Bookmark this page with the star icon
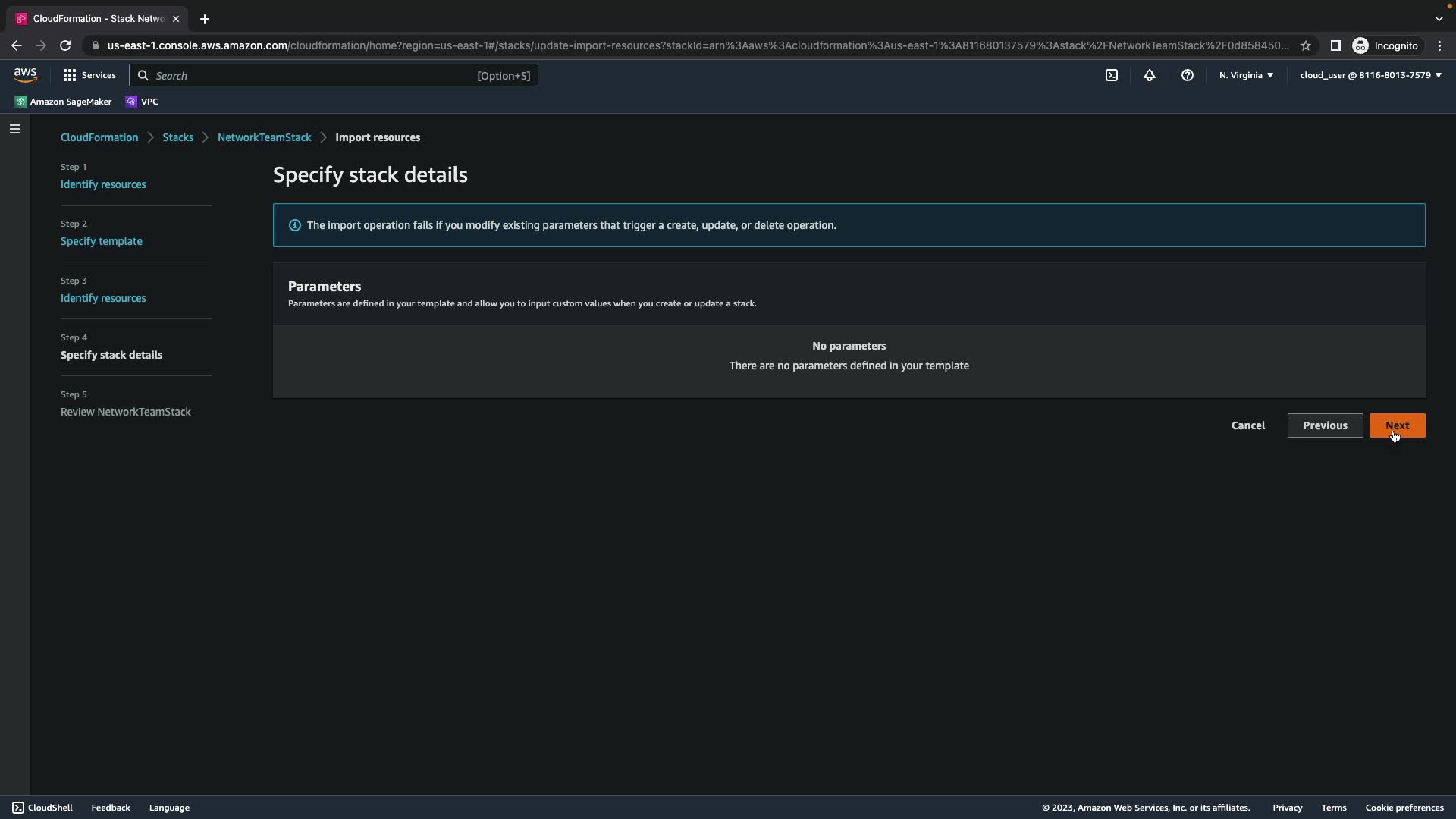 pyautogui.click(x=1306, y=45)
